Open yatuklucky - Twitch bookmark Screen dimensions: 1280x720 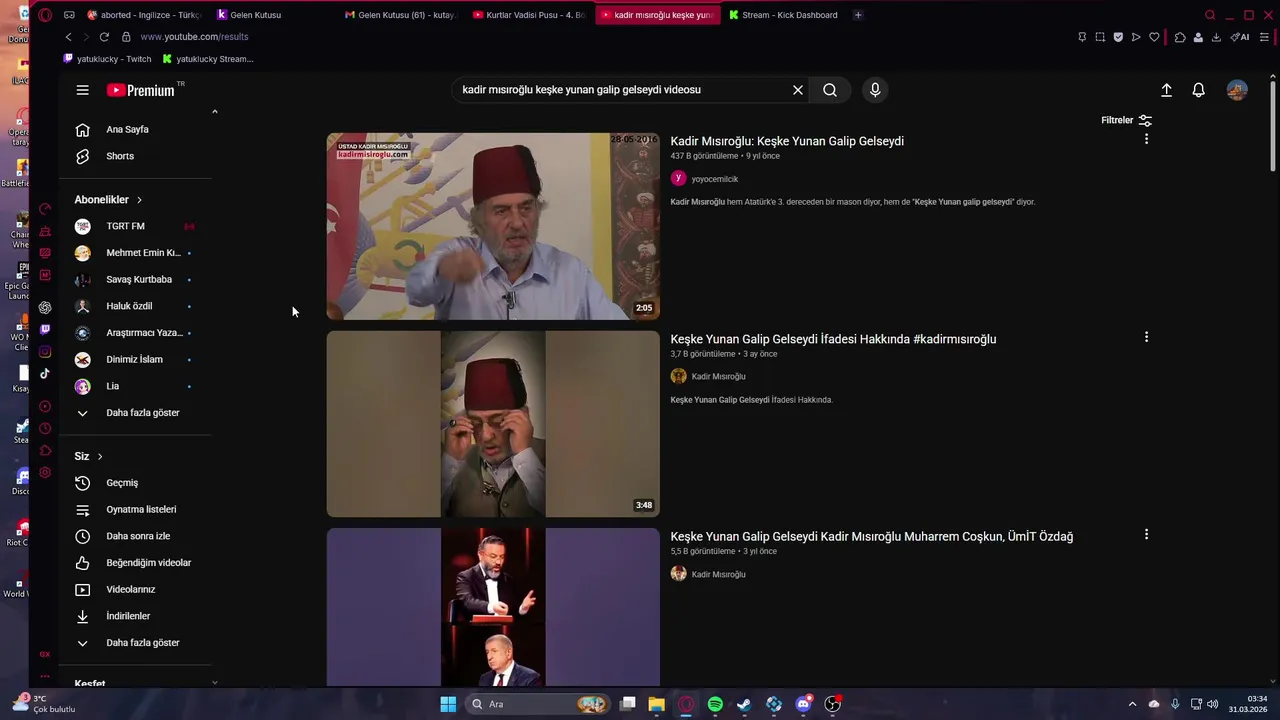point(107,59)
